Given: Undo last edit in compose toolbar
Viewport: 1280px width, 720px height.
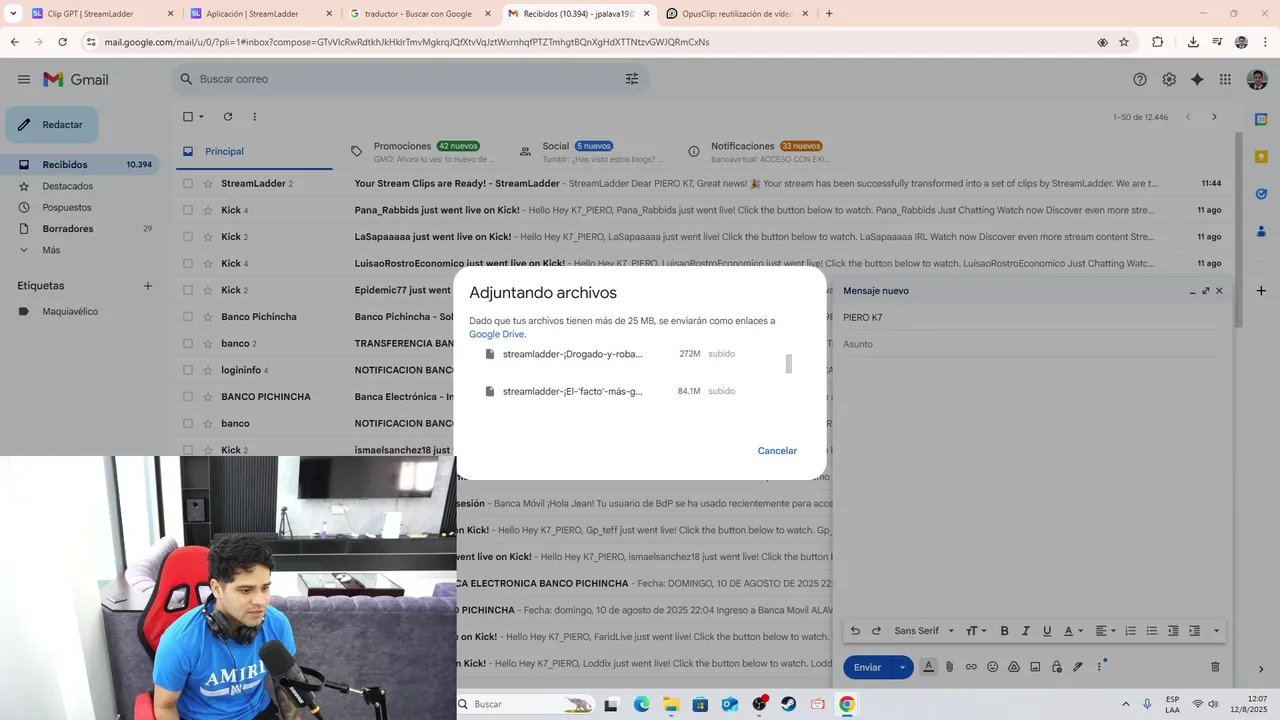Looking at the screenshot, I should (855, 631).
